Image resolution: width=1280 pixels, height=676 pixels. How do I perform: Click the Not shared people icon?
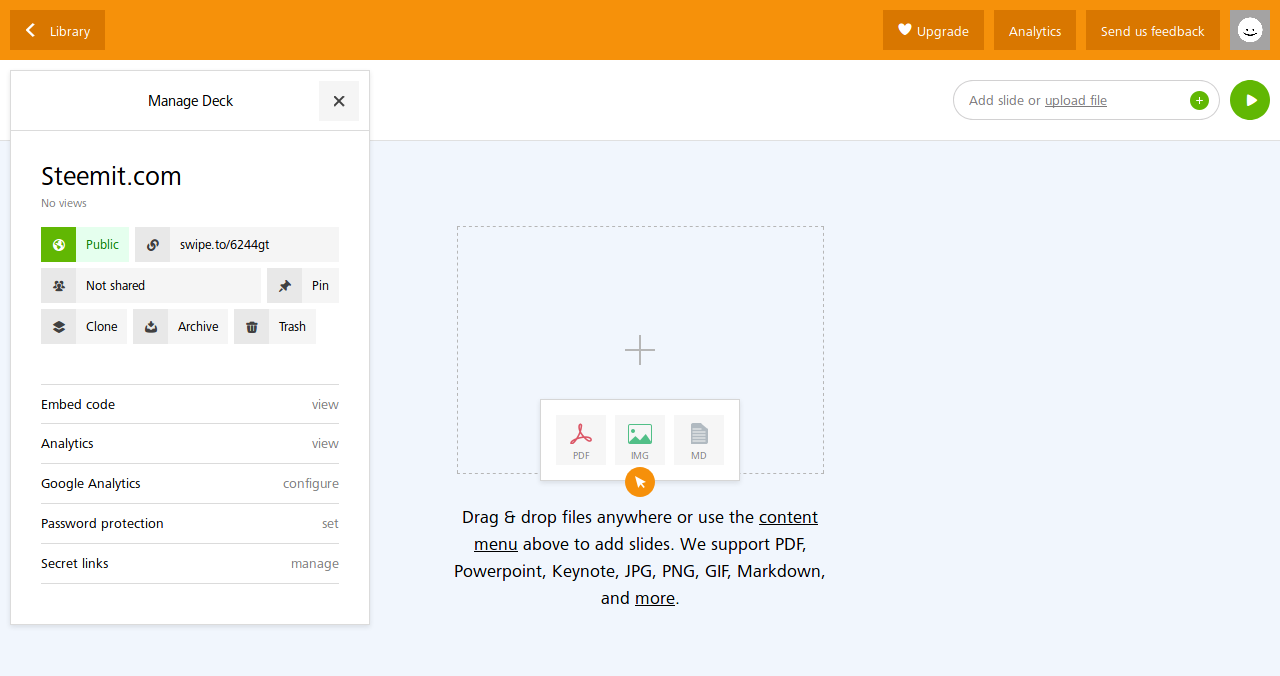click(x=58, y=286)
